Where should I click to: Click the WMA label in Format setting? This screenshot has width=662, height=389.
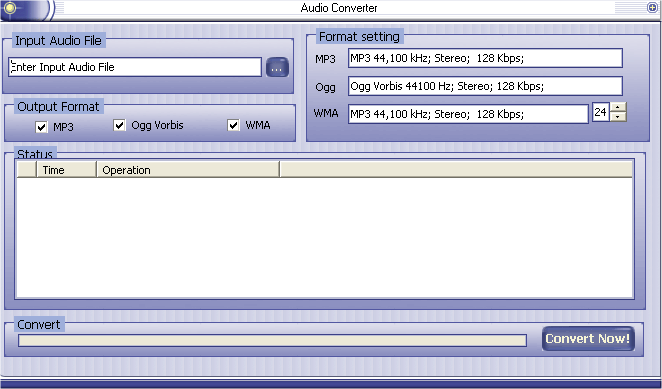coord(326,113)
